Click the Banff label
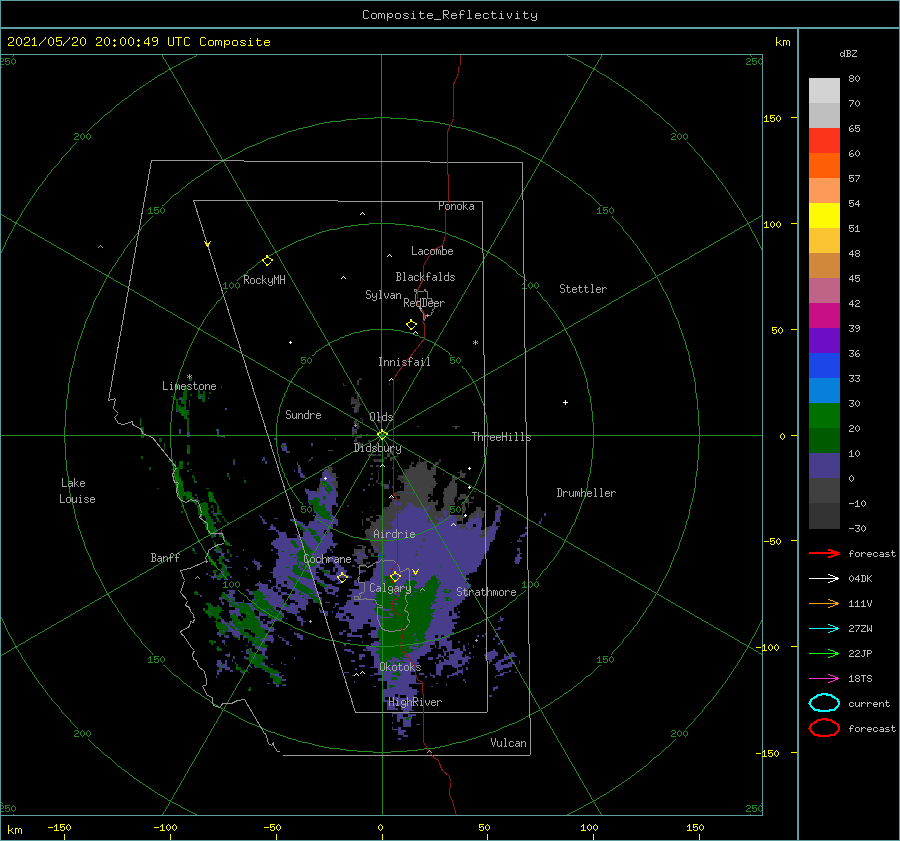Viewport: 900px width, 841px height. click(x=165, y=557)
